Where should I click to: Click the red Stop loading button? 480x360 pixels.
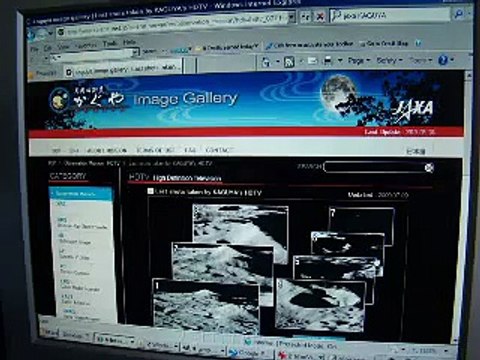point(320,17)
